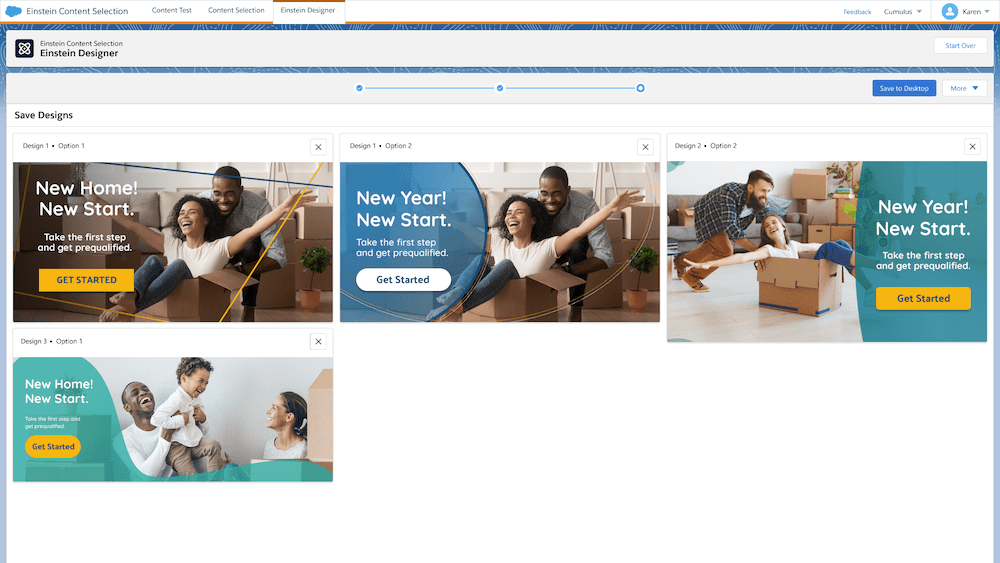Switch to the Content Selection tab
This screenshot has width=1000, height=563.
(236, 10)
